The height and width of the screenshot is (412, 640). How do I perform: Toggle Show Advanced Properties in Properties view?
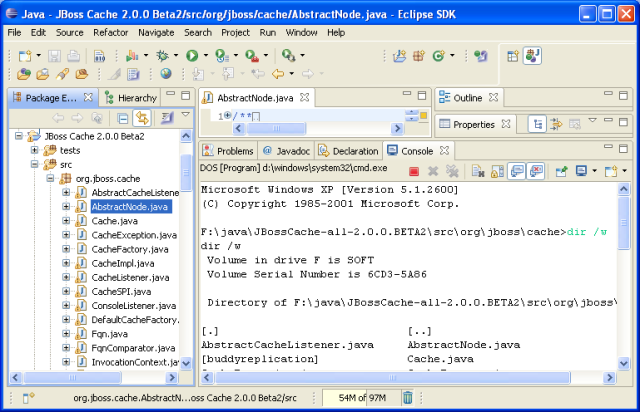point(556,124)
